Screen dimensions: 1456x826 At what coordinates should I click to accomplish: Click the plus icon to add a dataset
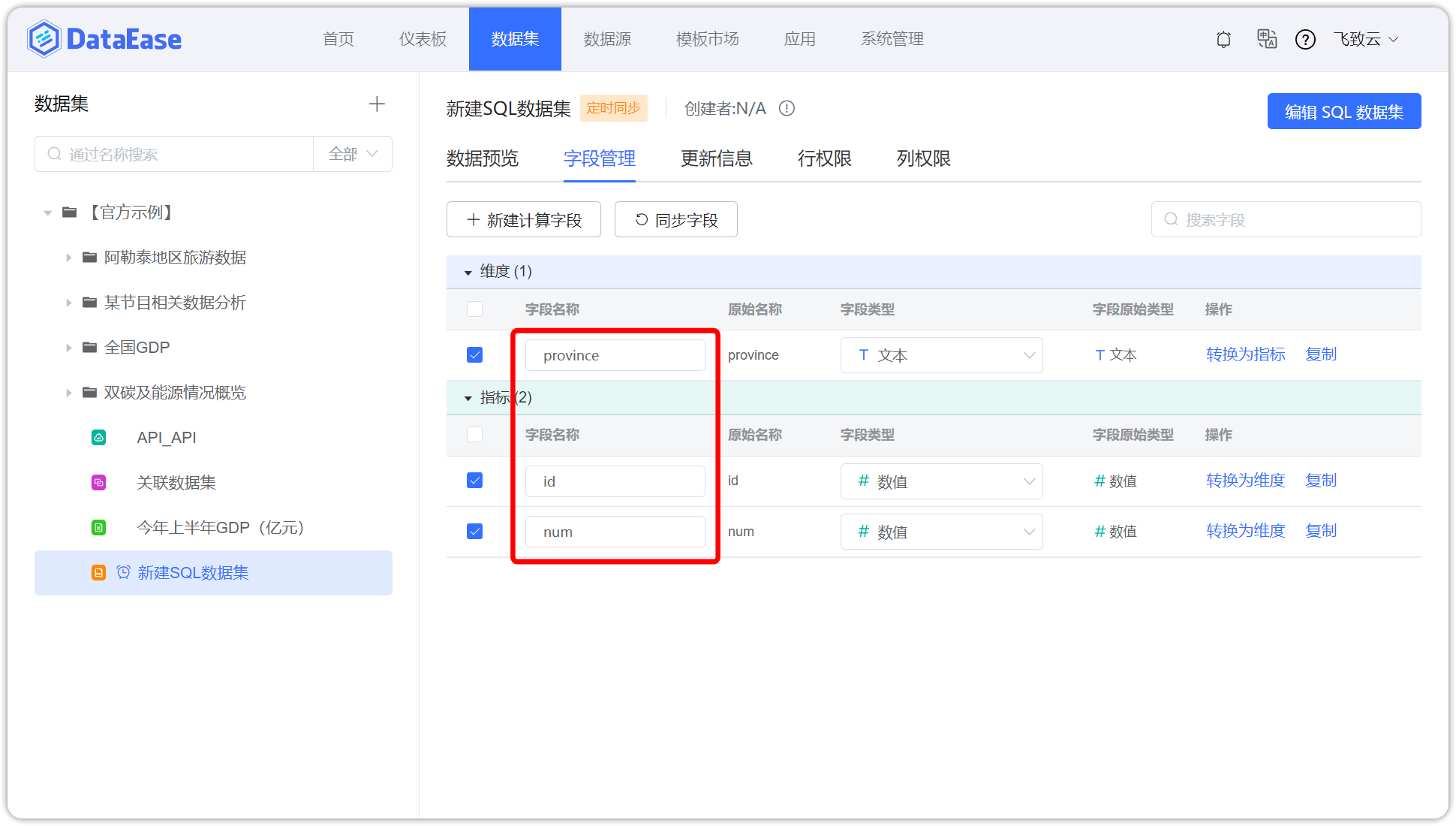click(x=377, y=104)
